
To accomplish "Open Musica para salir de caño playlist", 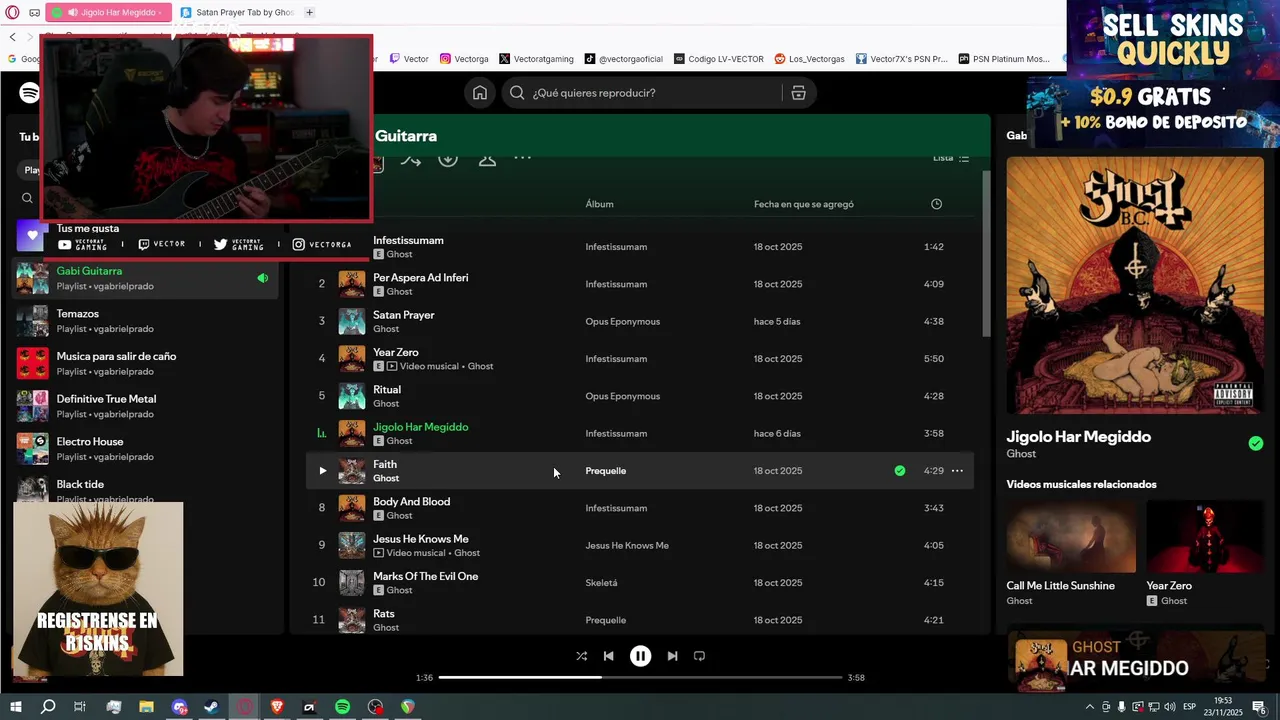I will pos(146,364).
